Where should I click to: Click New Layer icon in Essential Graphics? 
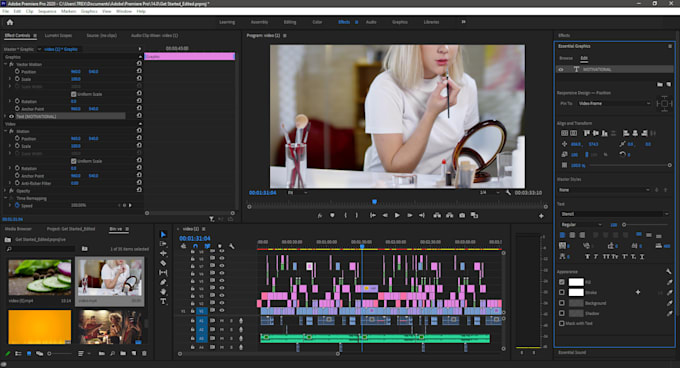click(668, 85)
